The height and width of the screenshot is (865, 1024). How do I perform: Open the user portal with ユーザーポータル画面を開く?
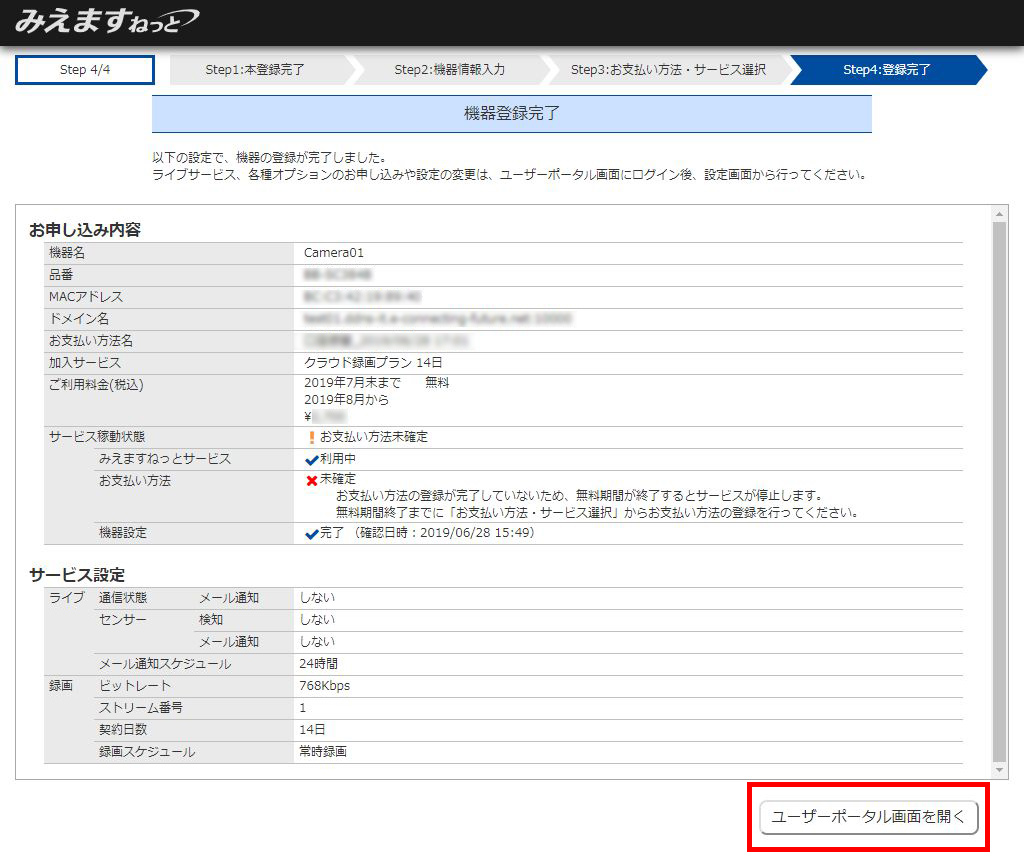tap(867, 817)
